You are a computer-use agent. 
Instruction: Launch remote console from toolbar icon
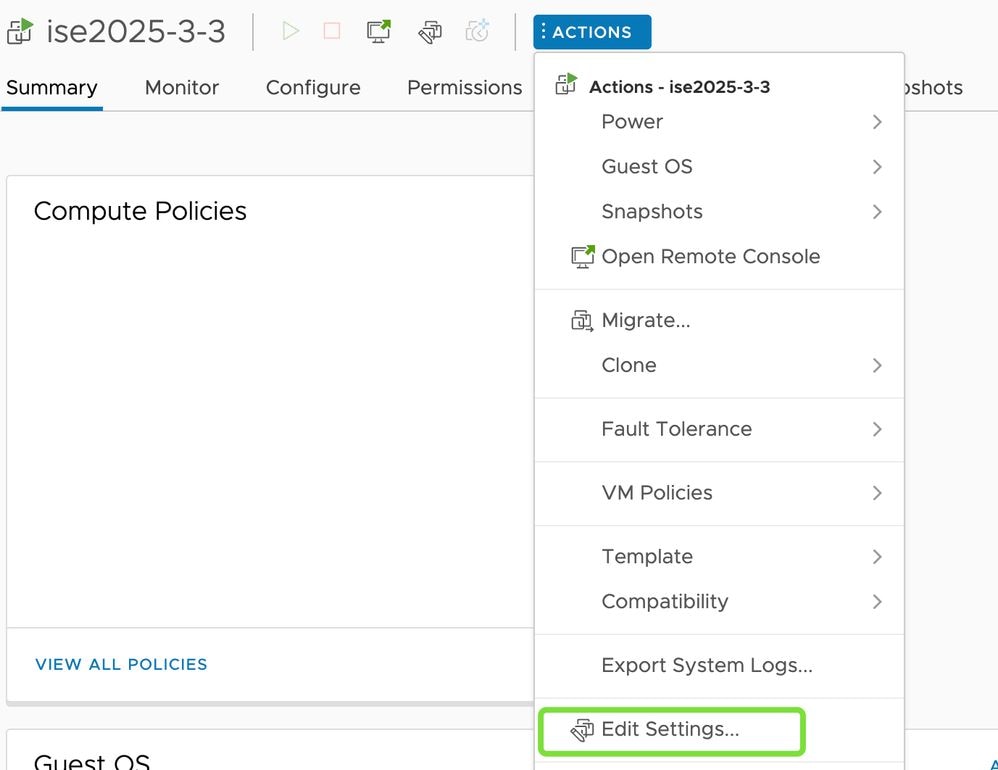coord(379,32)
